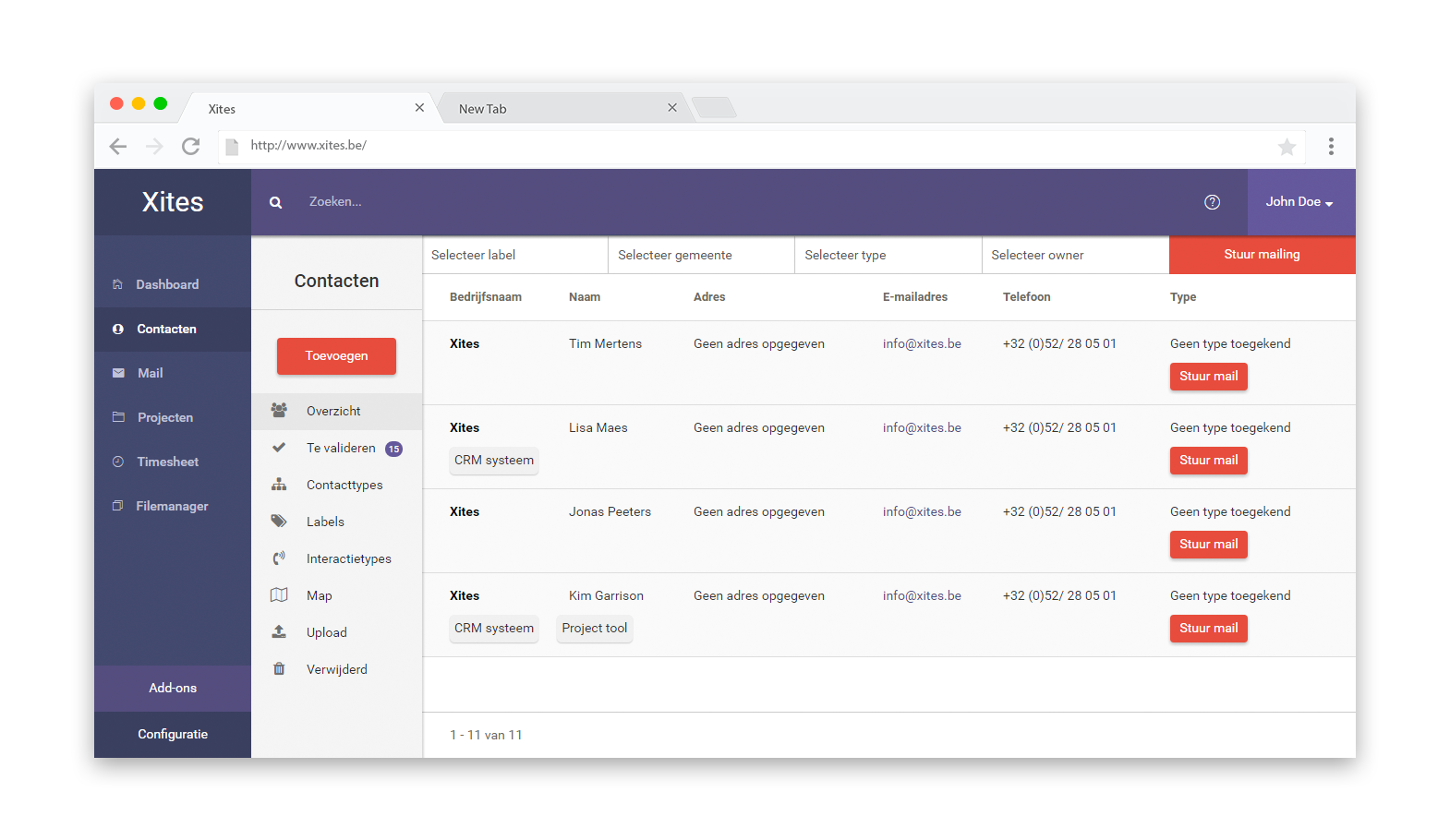Click the Dashboard home icon
Viewport: 1450px width, 840px height.
pyautogui.click(x=117, y=284)
